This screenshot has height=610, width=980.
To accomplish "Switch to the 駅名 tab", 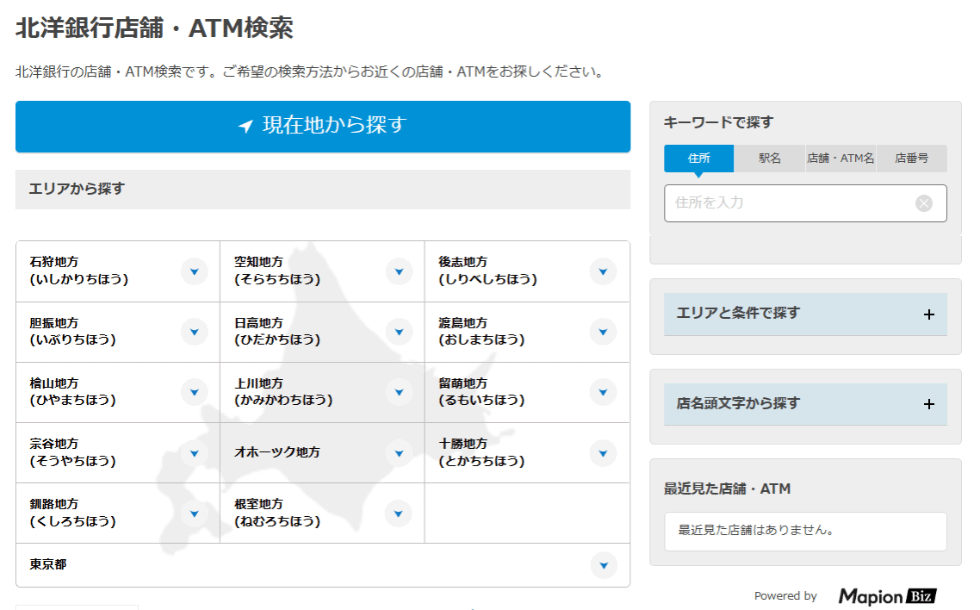I will tap(769, 158).
